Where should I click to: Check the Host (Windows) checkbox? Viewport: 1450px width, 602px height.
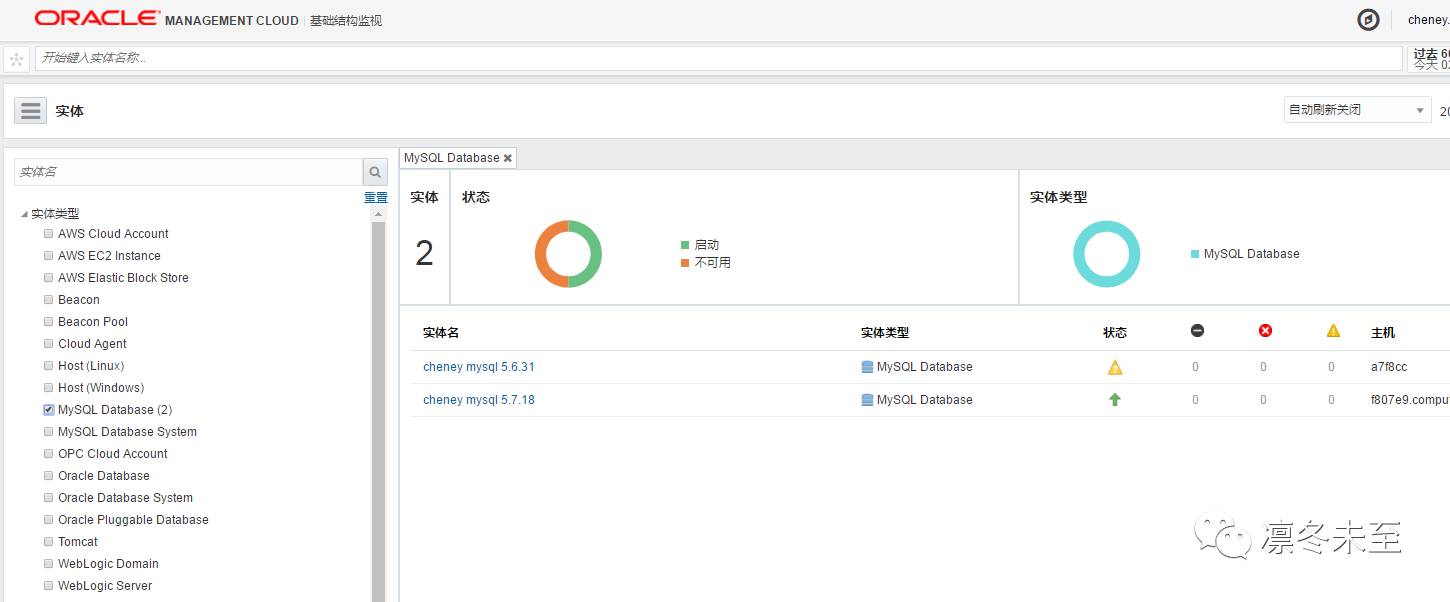coord(48,388)
